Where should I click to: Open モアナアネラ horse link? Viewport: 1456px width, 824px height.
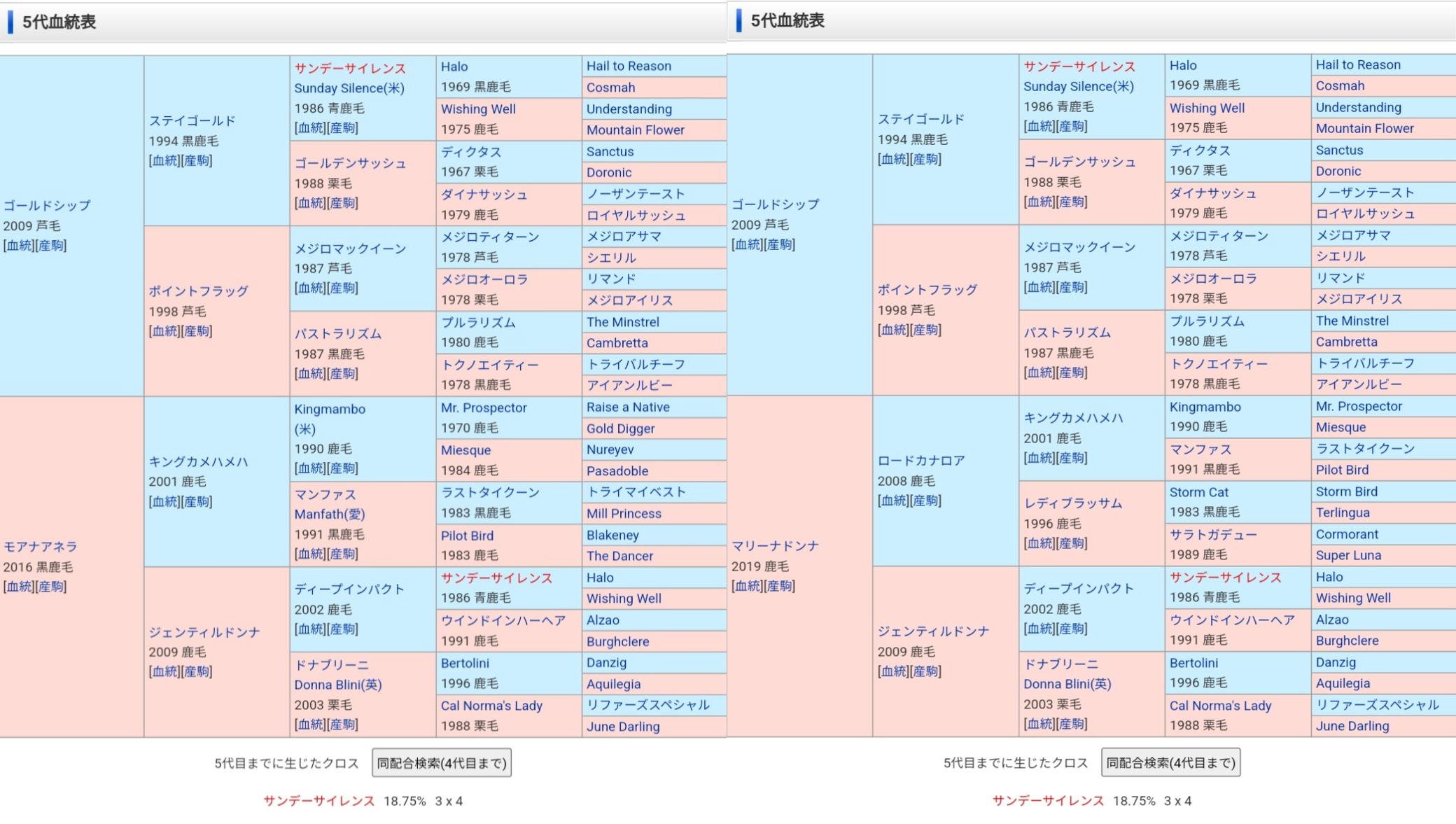coord(41,546)
